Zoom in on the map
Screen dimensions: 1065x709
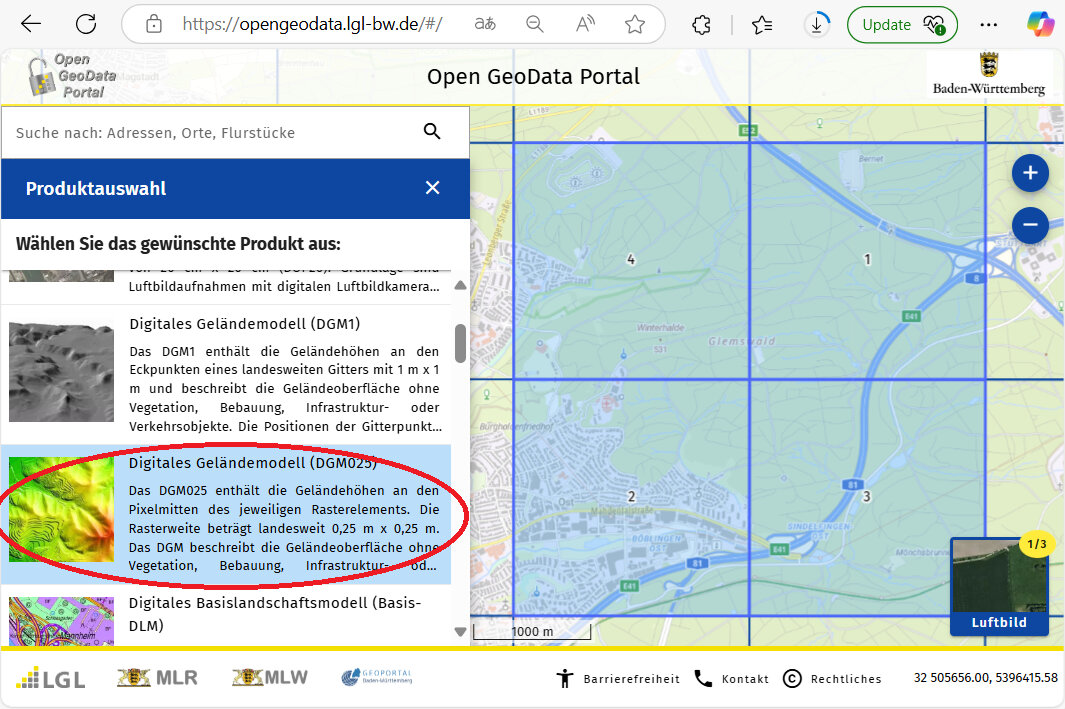pos(1029,173)
